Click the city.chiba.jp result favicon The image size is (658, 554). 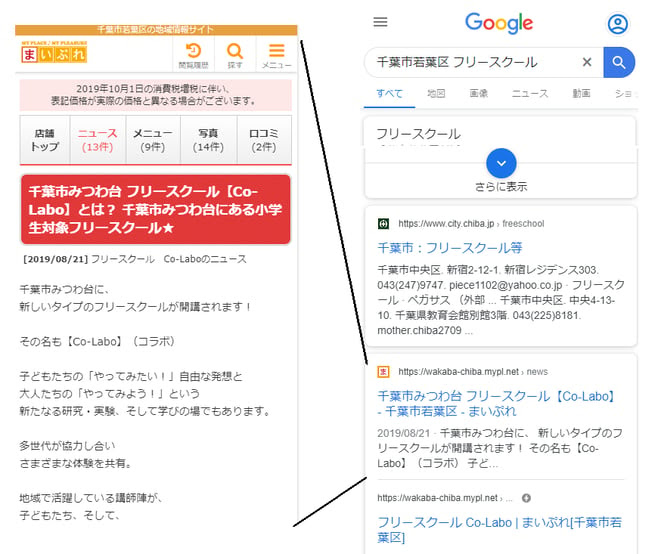[x=383, y=224]
